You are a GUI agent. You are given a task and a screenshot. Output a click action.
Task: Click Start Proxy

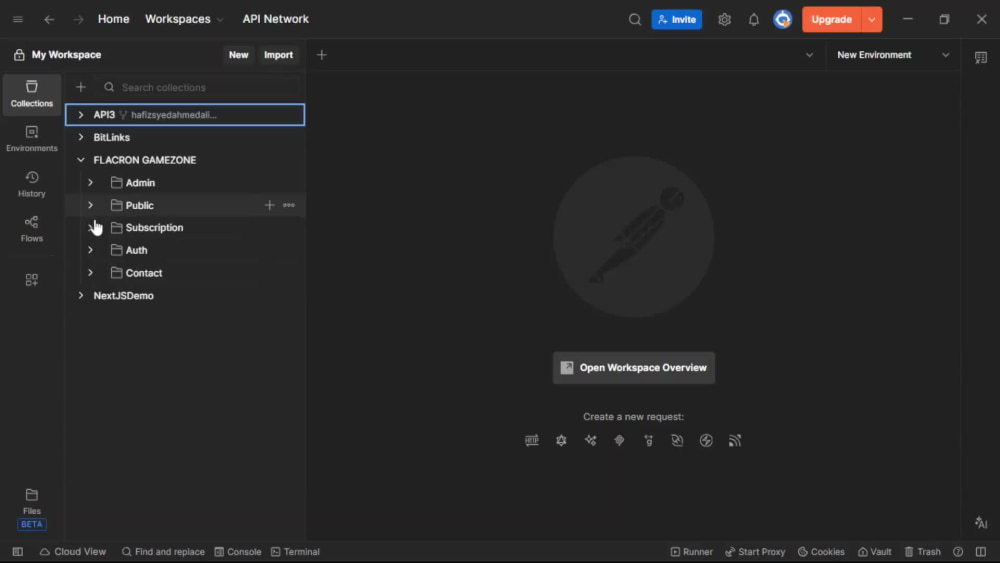pyautogui.click(x=755, y=552)
